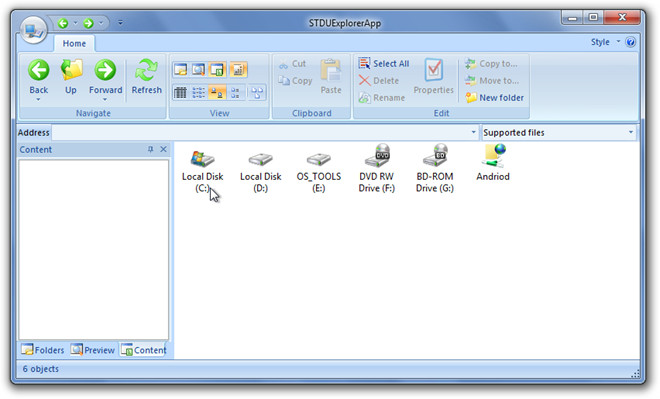Close the Content side panel
The width and height of the screenshot is (660, 399).
pyautogui.click(x=163, y=149)
